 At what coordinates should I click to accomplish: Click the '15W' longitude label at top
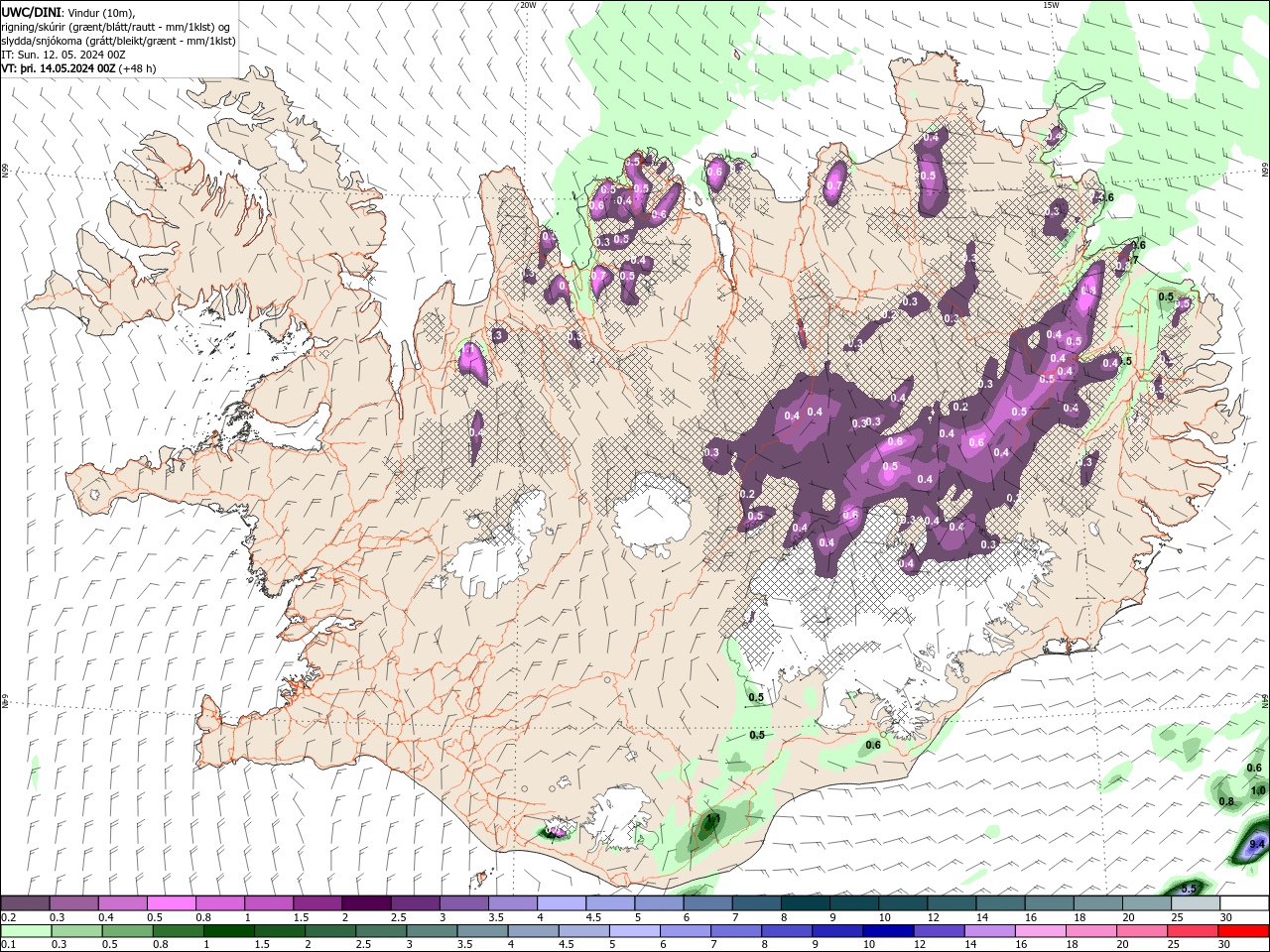tap(1050, 5)
